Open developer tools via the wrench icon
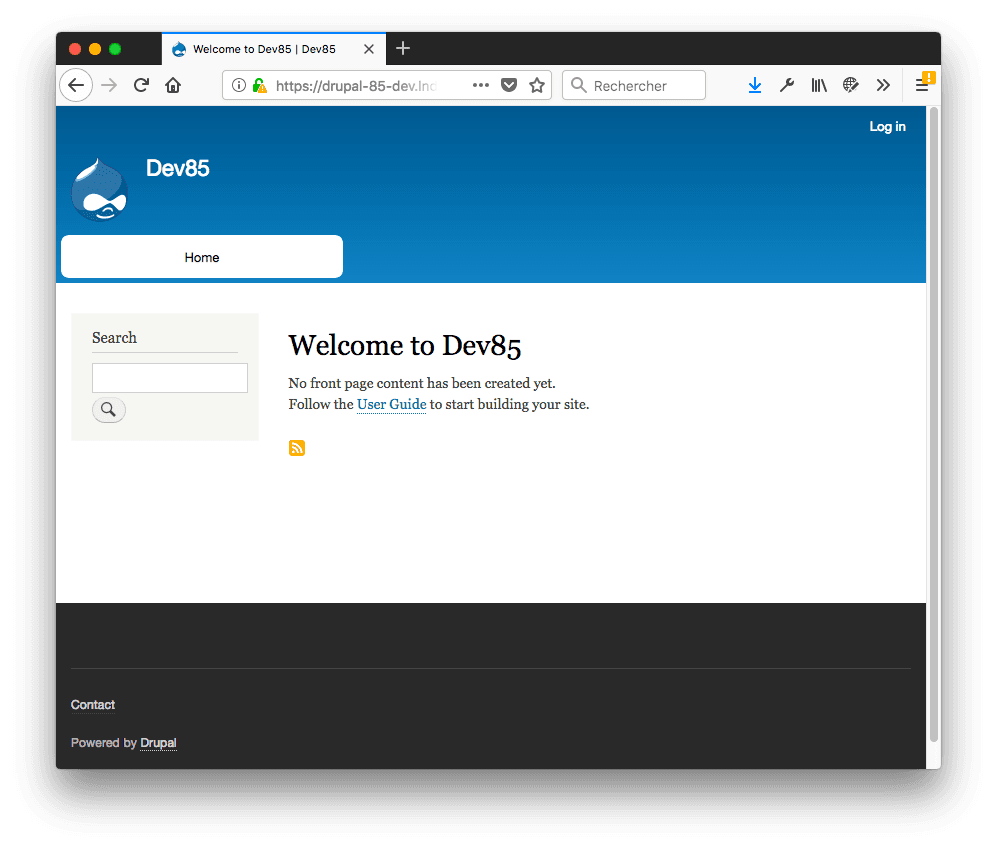 pos(787,85)
